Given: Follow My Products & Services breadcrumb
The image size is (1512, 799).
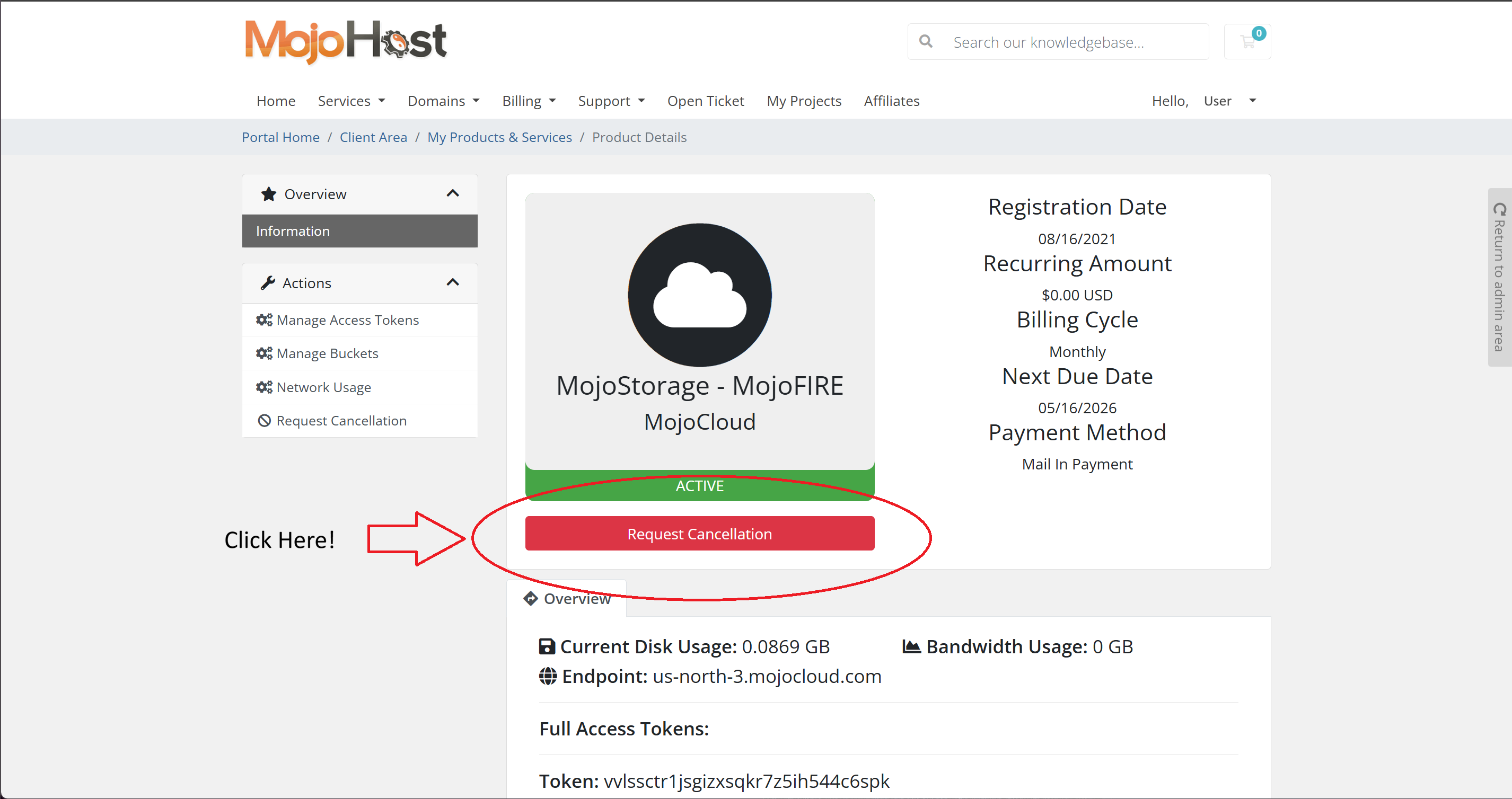Looking at the screenshot, I should 499,137.
